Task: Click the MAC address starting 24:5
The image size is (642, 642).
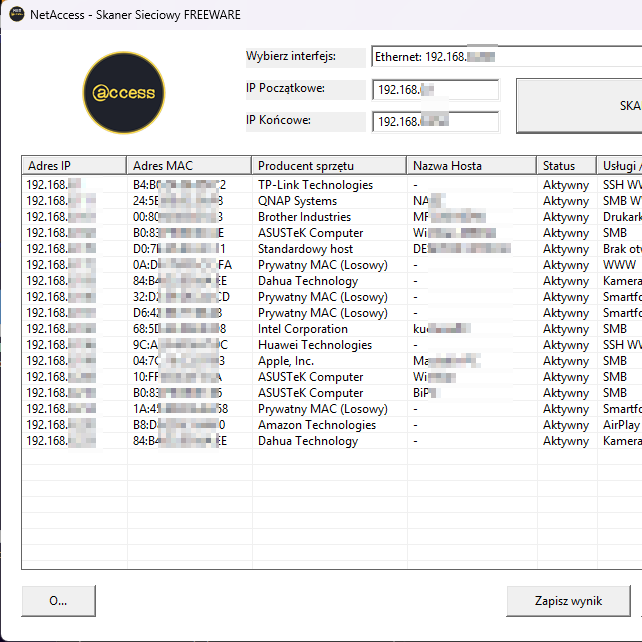Action: [178, 201]
